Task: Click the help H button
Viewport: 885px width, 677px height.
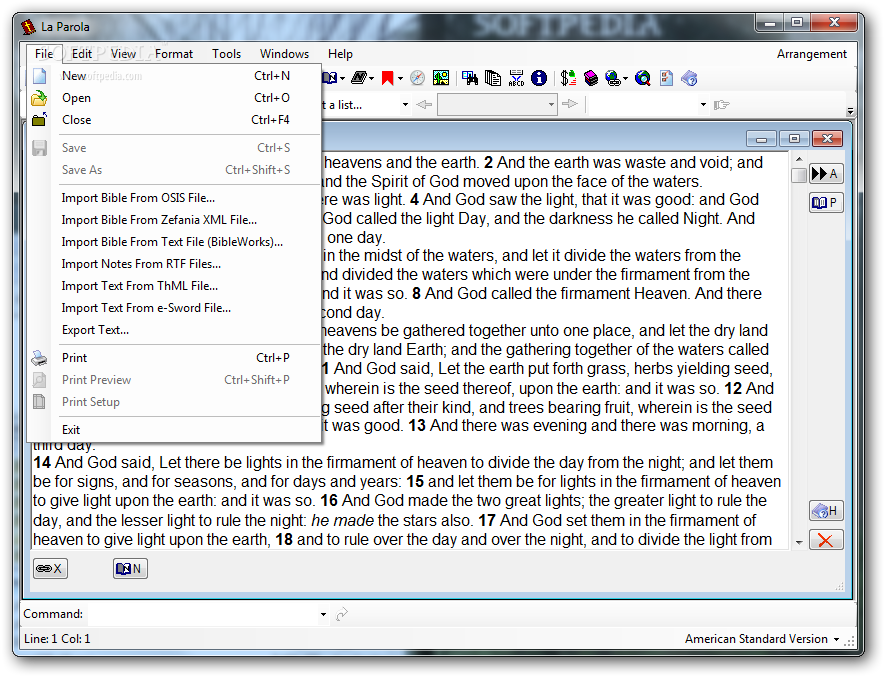Action: click(x=826, y=510)
